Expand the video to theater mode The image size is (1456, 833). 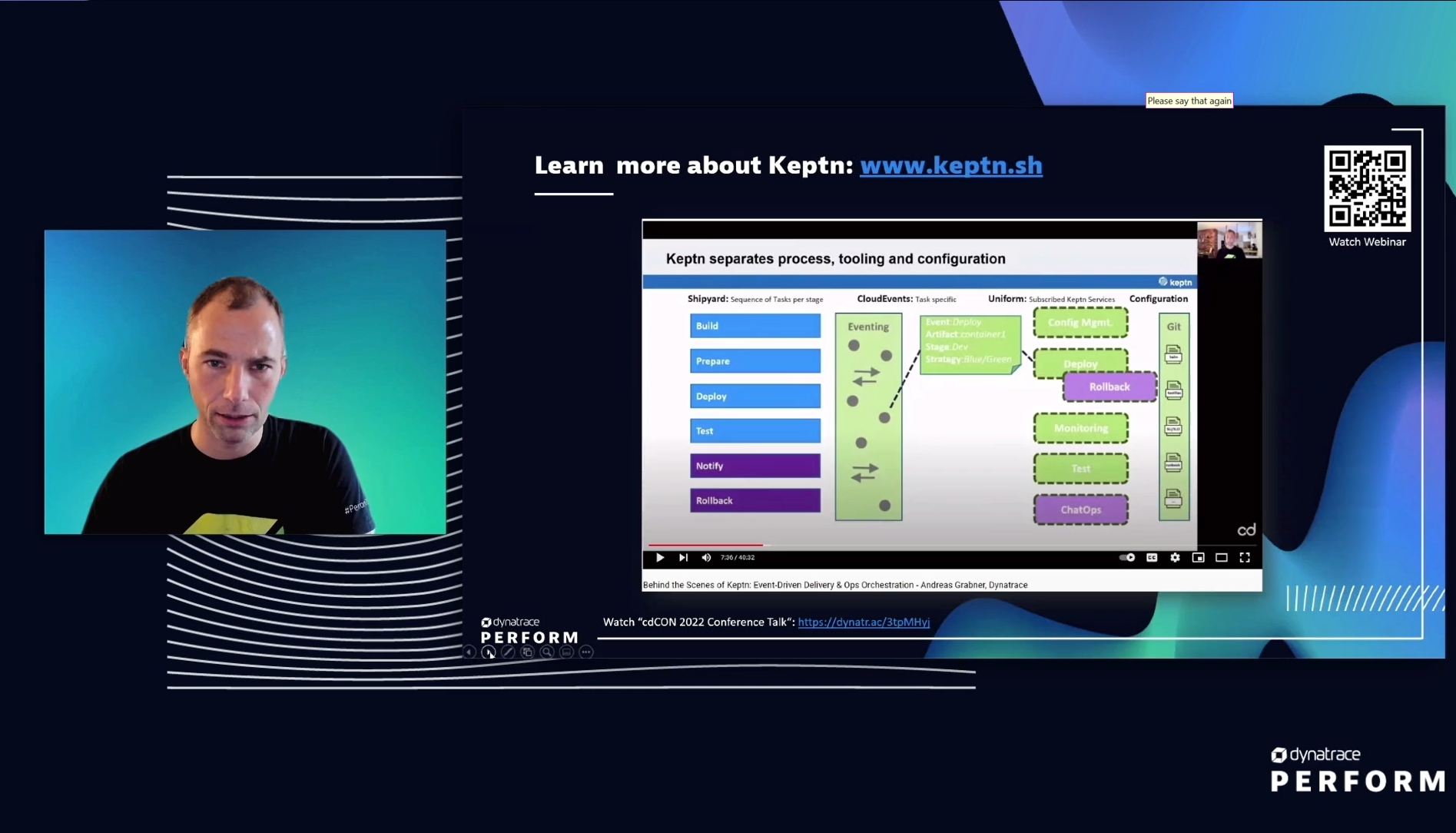(x=1222, y=557)
